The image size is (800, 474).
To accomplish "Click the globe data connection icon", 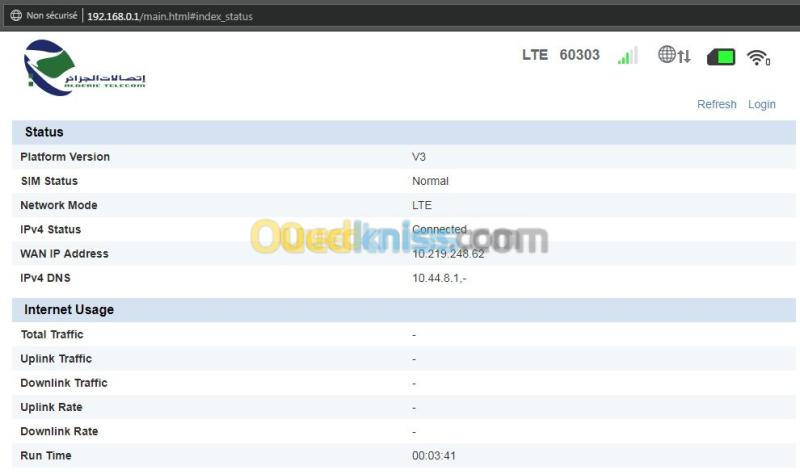I will 674,55.
